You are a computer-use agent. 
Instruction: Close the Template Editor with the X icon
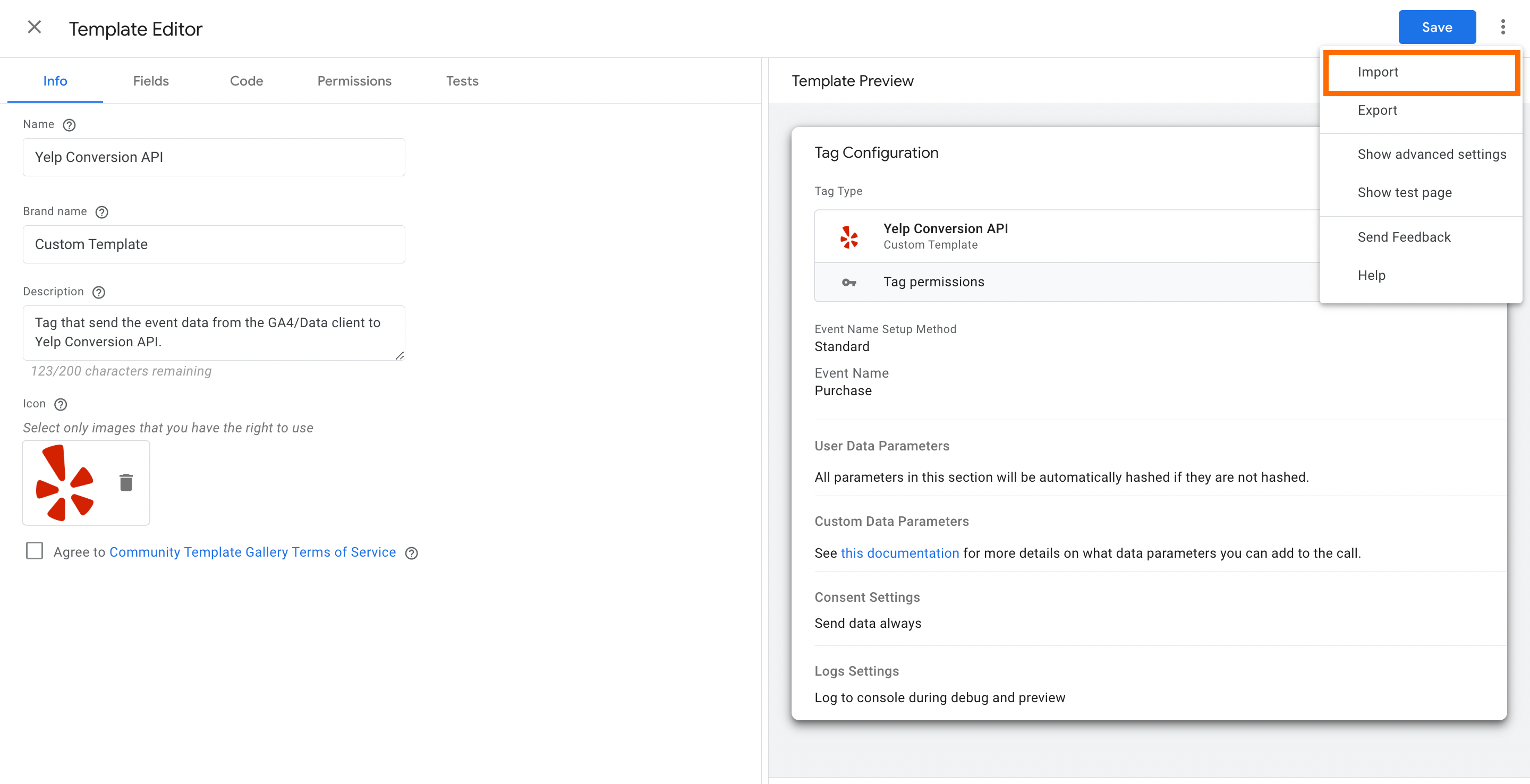point(35,27)
